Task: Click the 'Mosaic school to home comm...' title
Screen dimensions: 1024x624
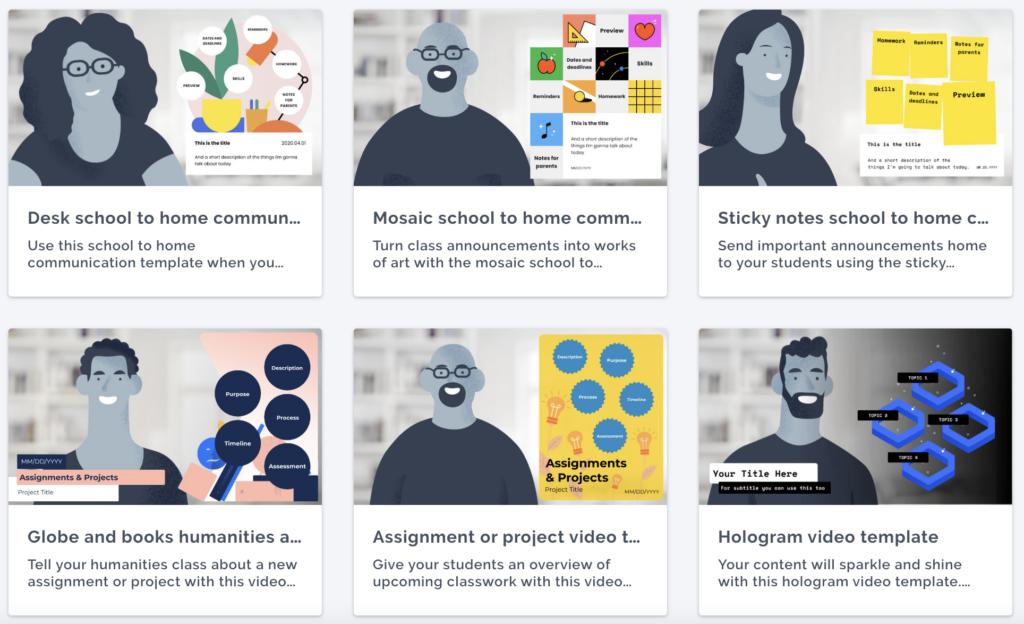Action: [507, 218]
